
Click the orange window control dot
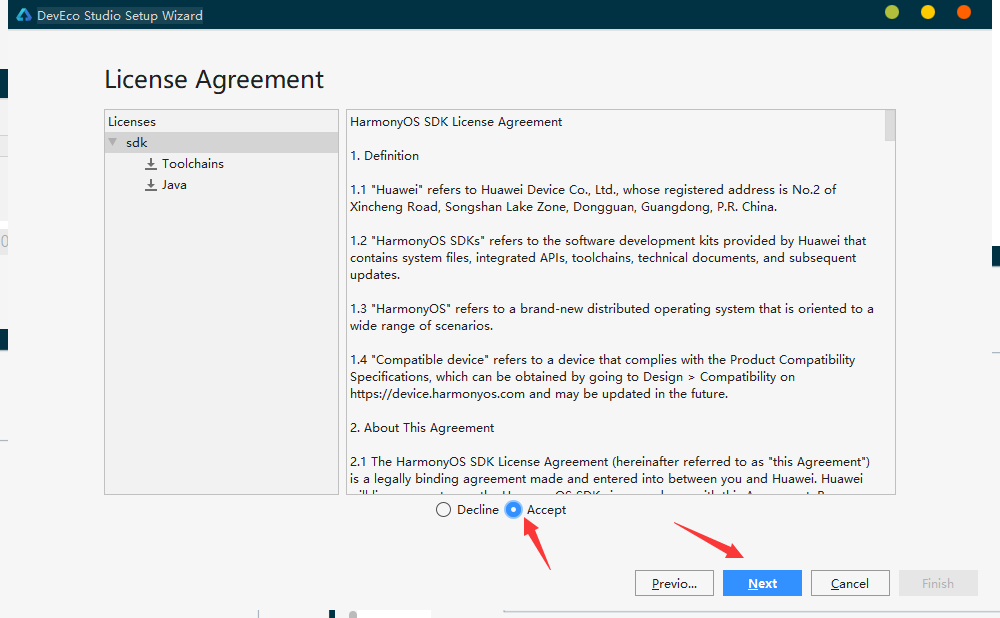[964, 12]
